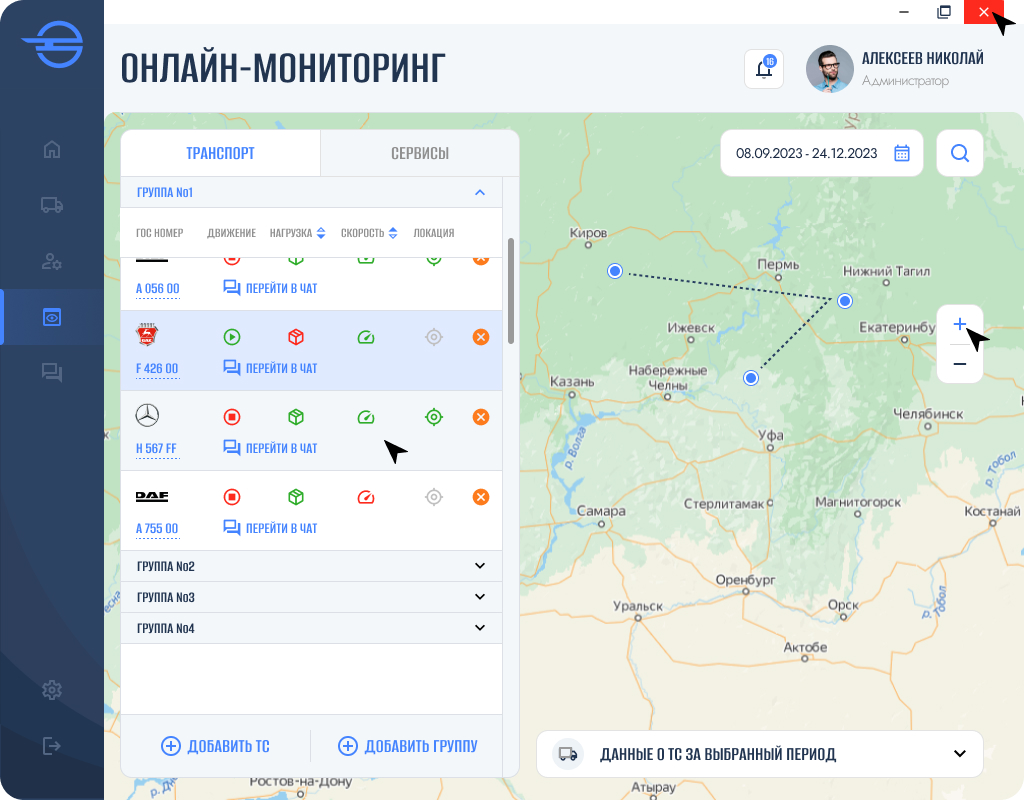Select the ТРАНСПОРТ tab
Viewport: 1024px width, 800px height.
point(220,153)
